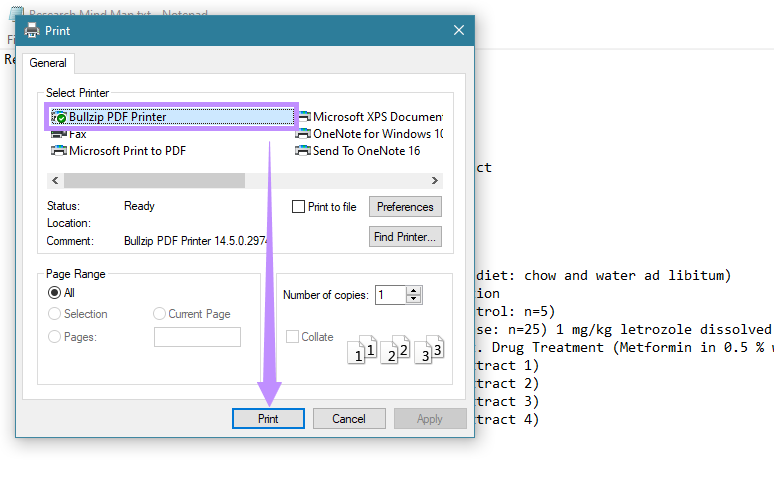This screenshot has width=774, height=479.
Task: Open the General tab
Action: [x=48, y=63]
